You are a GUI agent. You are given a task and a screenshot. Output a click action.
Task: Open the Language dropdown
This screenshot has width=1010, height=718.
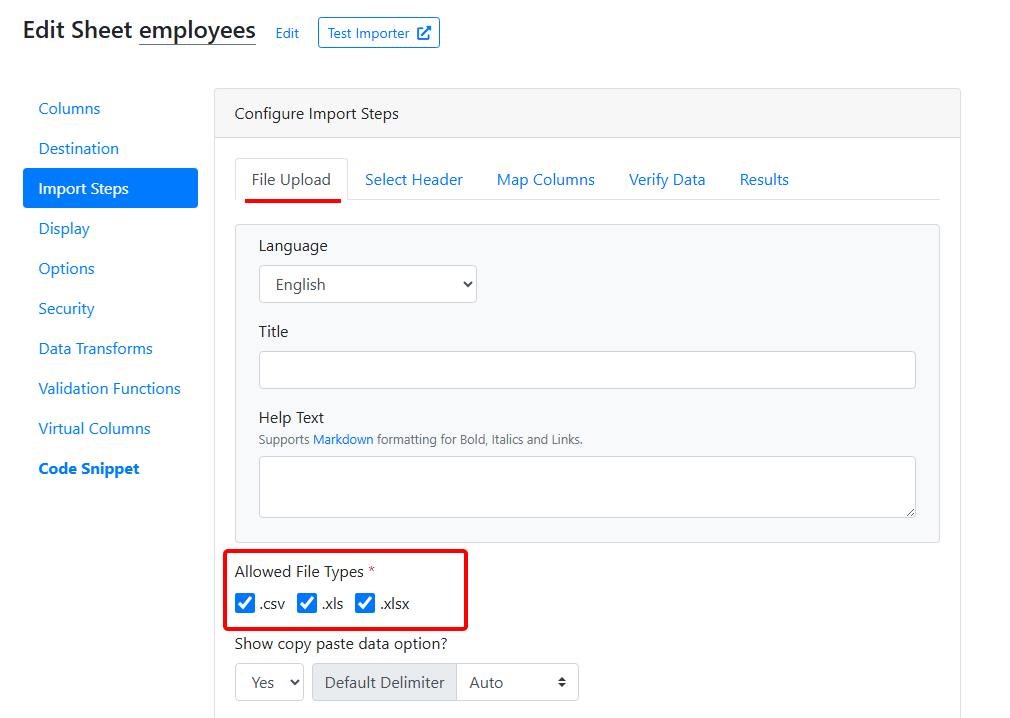point(368,284)
